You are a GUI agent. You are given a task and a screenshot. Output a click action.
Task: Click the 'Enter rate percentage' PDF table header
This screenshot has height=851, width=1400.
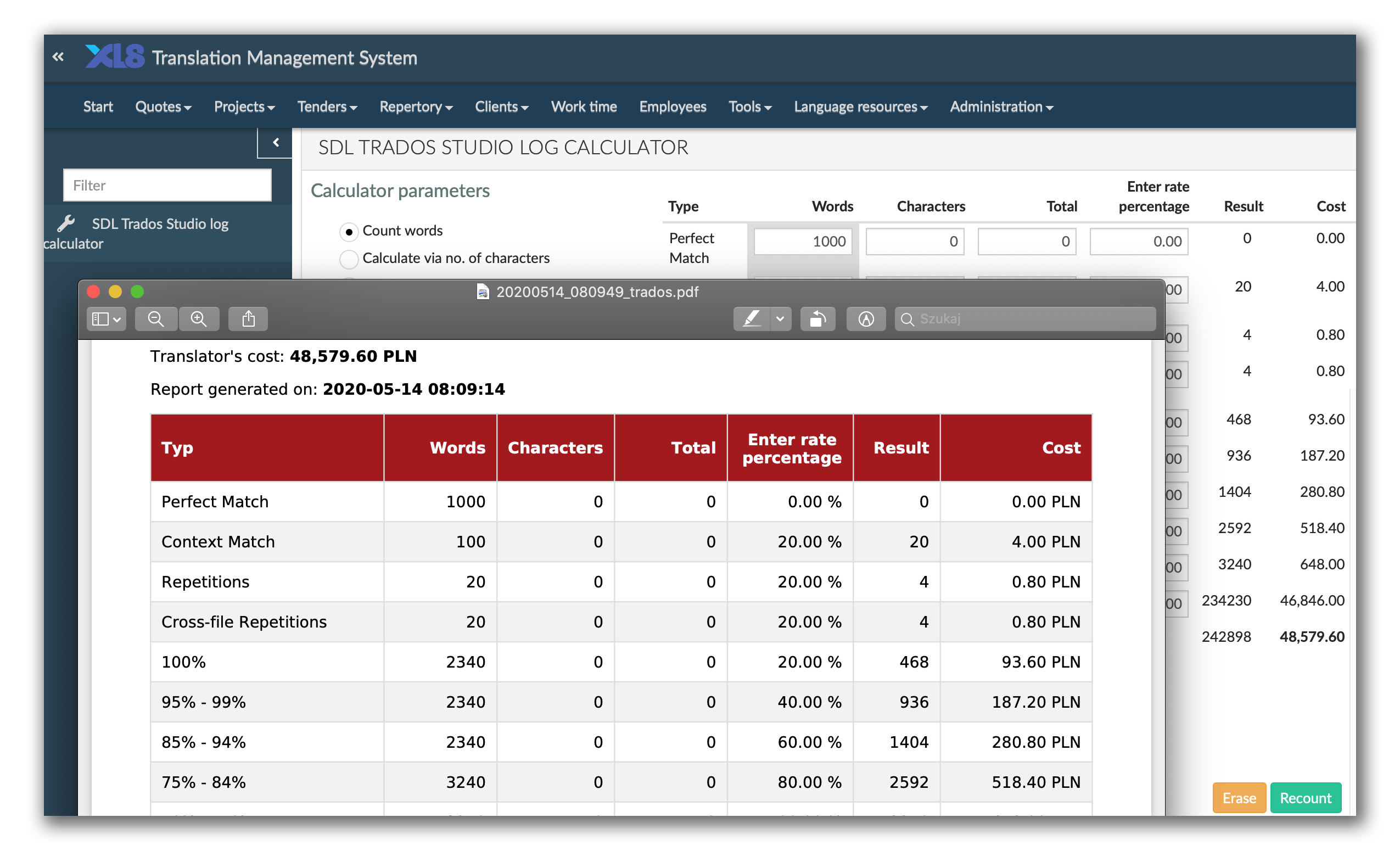pyautogui.click(x=792, y=449)
